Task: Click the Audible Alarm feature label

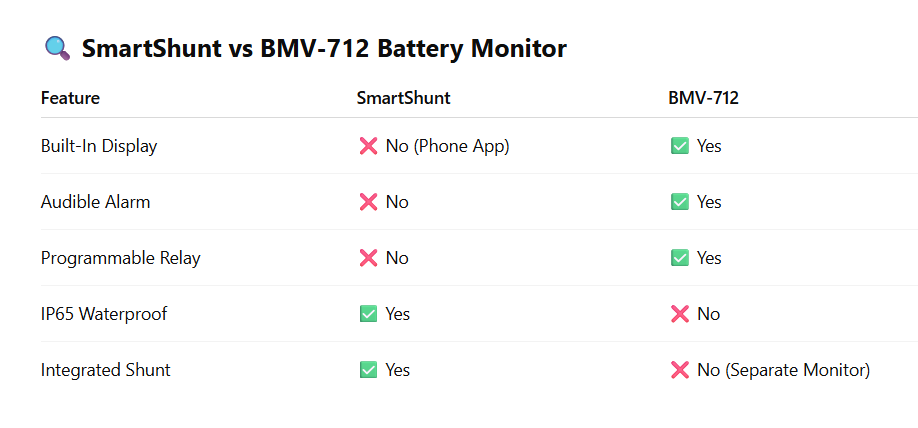Action: pos(95,202)
